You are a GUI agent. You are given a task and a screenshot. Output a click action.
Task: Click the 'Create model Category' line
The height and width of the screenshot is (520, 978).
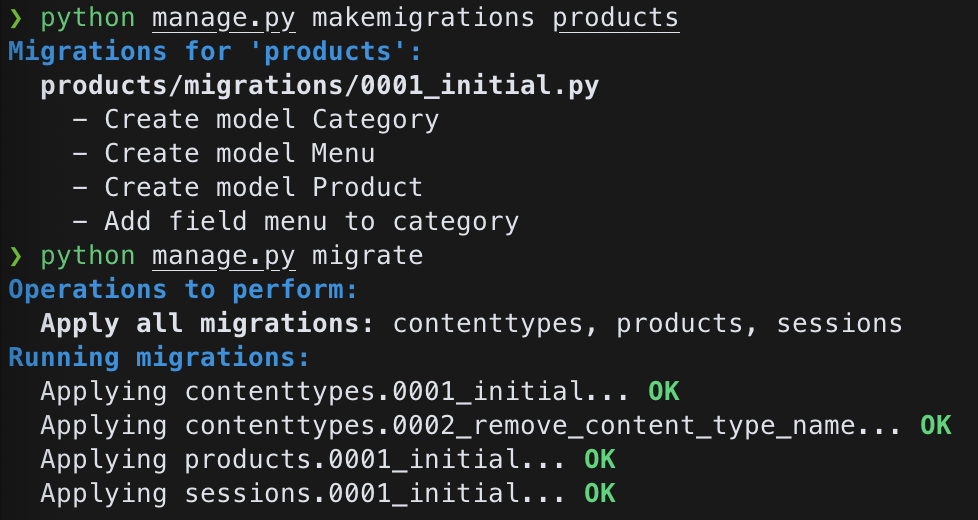pos(256,120)
